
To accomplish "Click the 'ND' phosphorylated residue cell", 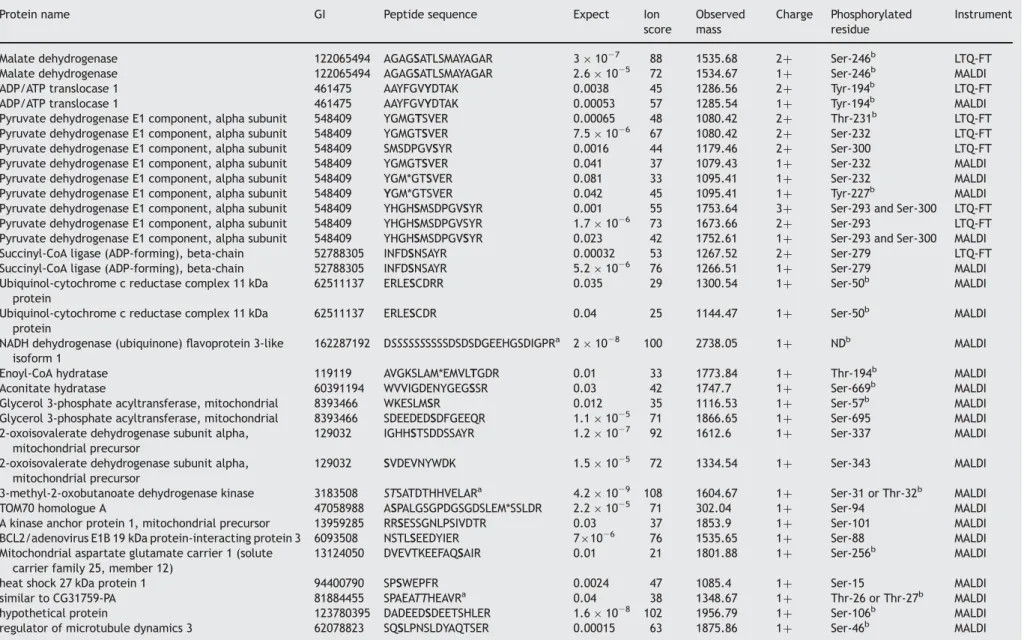I will click(x=840, y=342).
